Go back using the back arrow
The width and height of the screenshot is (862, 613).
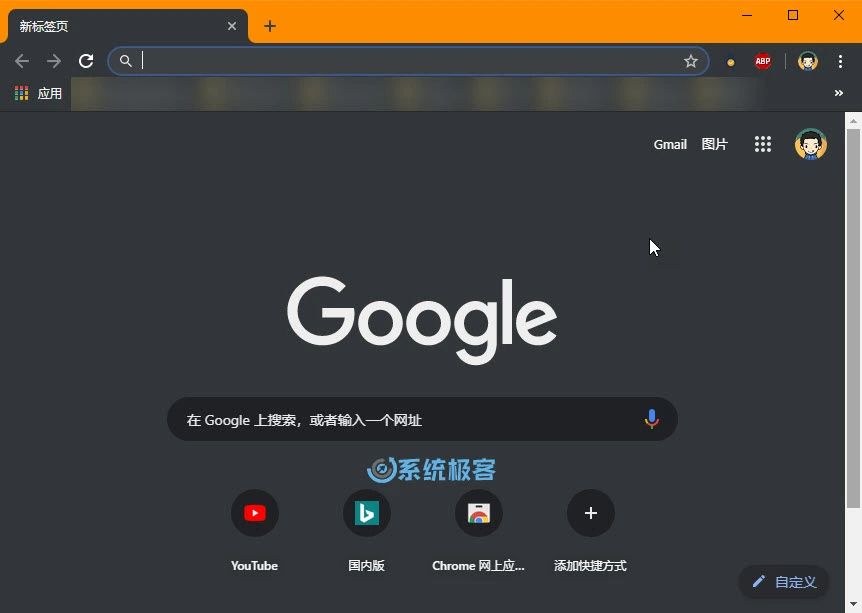pos(22,61)
